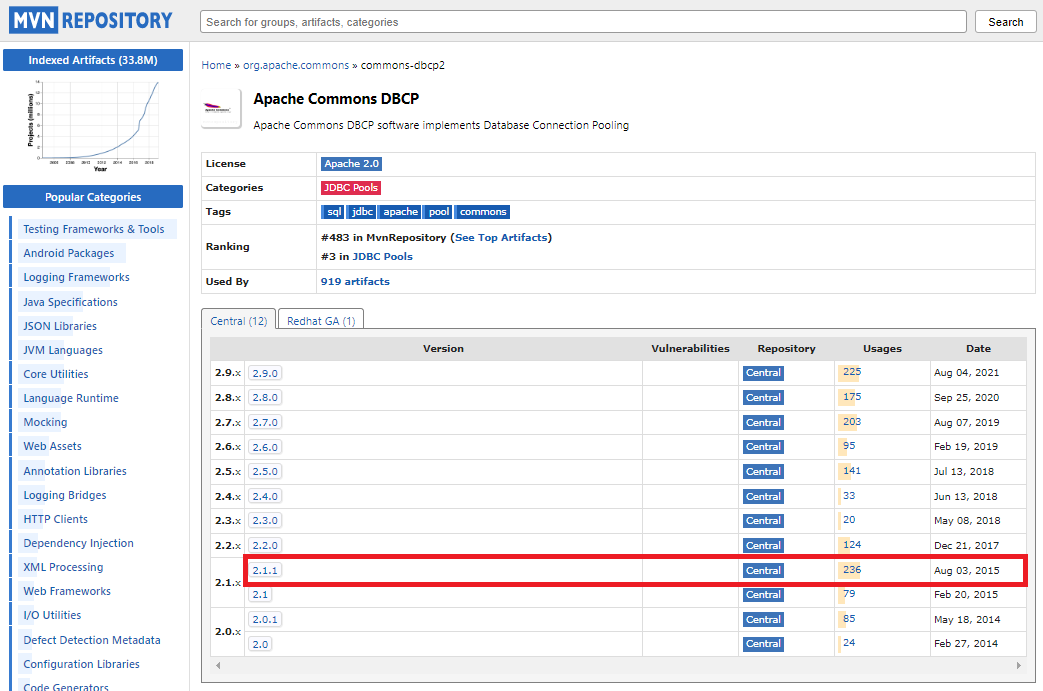Image resolution: width=1043 pixels, height=691 pixels.
Task: Open the 124 usages link
Action: pos(851,545)
